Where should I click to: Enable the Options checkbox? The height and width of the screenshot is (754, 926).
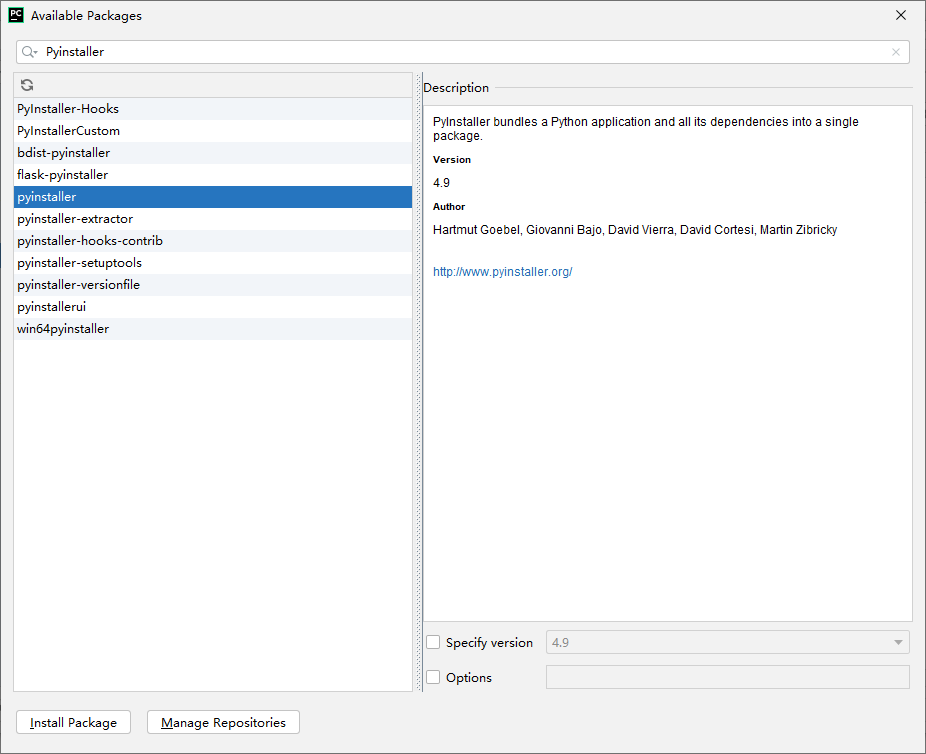433,677
